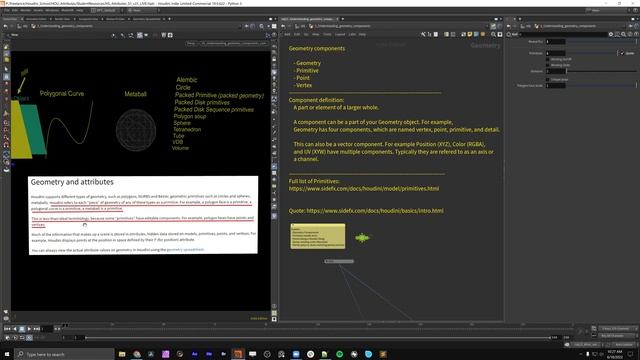Expand the scene view path dropdown arrow
Viewport: 640px width, 360px height.
240,26
